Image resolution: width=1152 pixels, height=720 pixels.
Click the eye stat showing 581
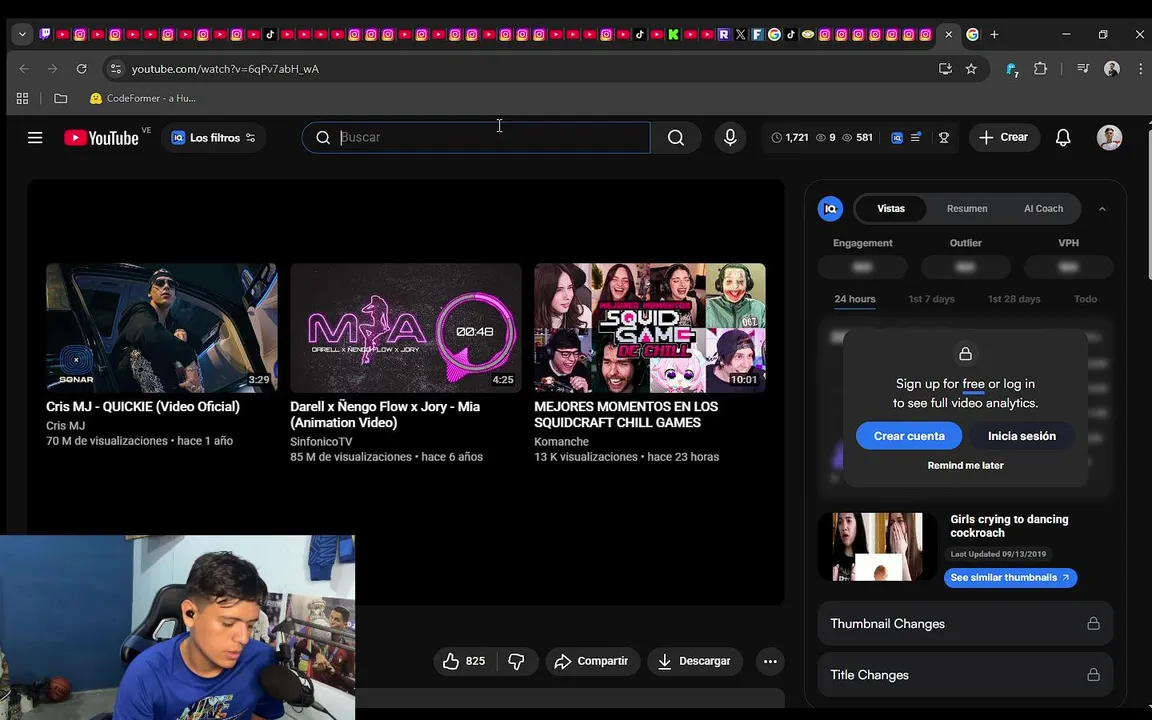coord(857,137)
